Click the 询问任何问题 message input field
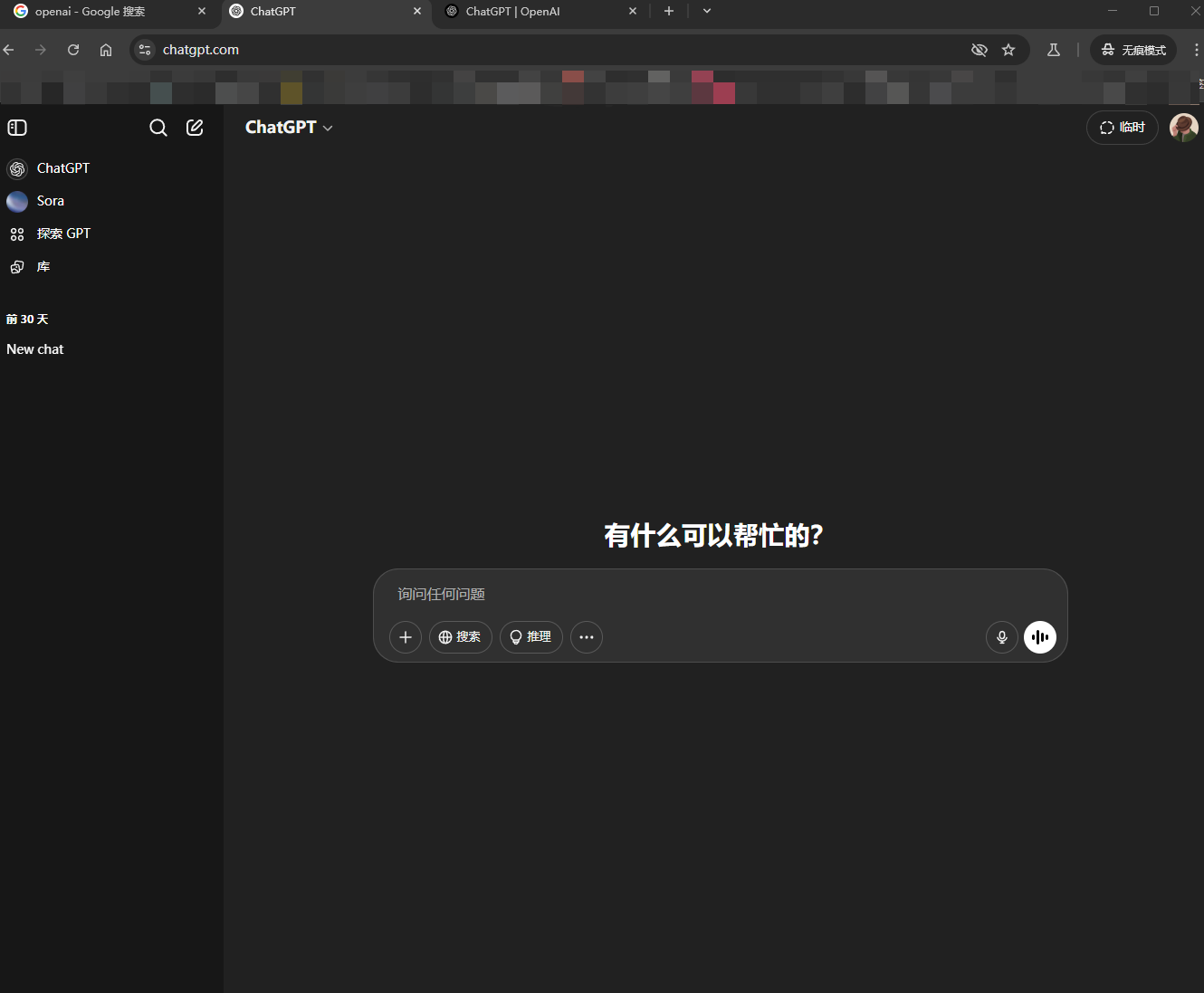This screenshot has height=993, width=1204. 720,595
